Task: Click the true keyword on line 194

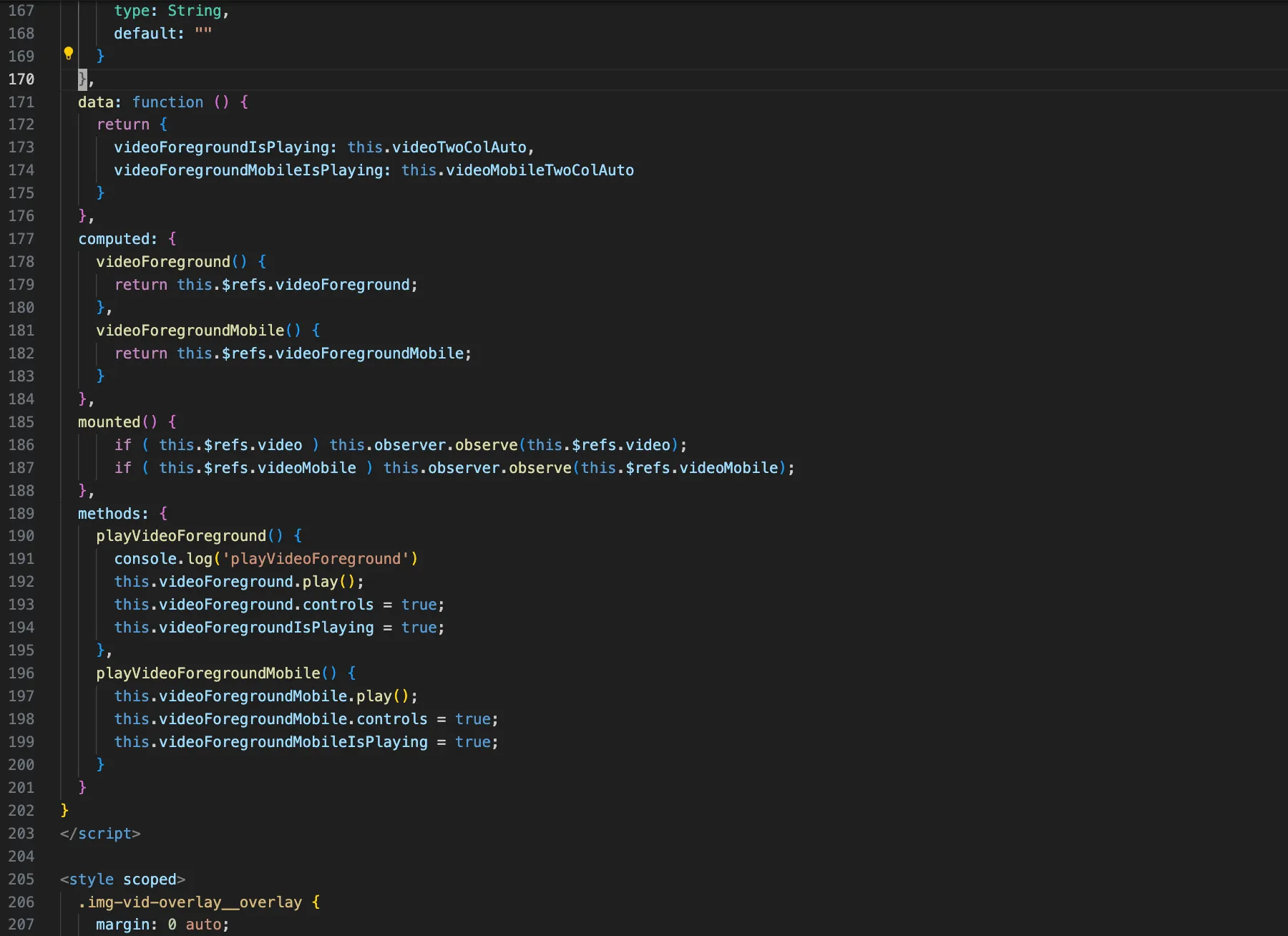Action: coord(419,628)
